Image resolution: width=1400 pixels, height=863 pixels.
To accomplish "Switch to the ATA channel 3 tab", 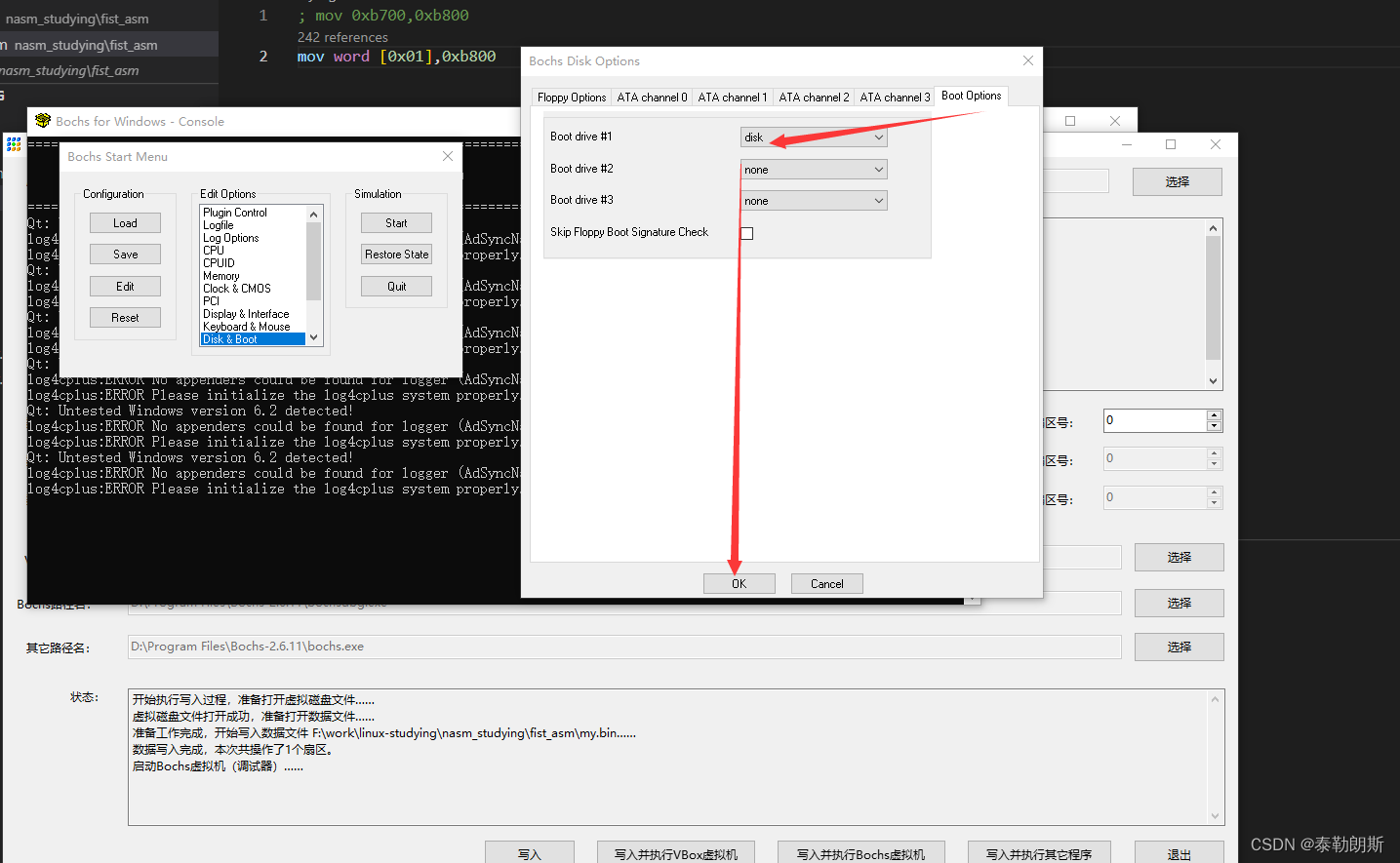I will coord(895,98).
